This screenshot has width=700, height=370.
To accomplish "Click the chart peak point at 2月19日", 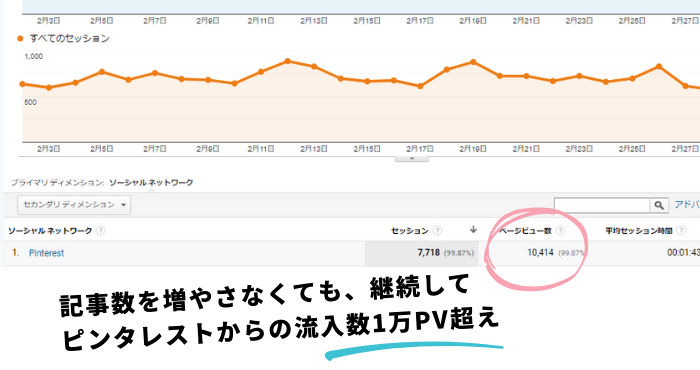I will pyautogui.click(x=473, y=62).
